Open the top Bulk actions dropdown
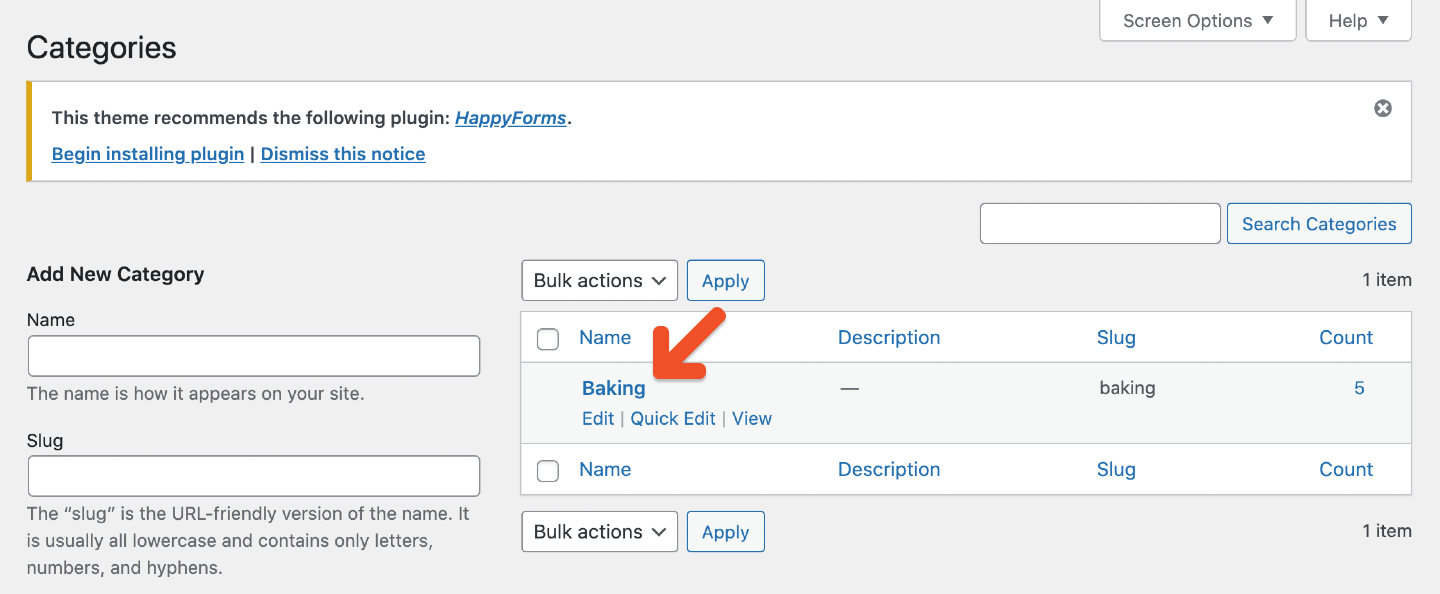 click(599, 281)
